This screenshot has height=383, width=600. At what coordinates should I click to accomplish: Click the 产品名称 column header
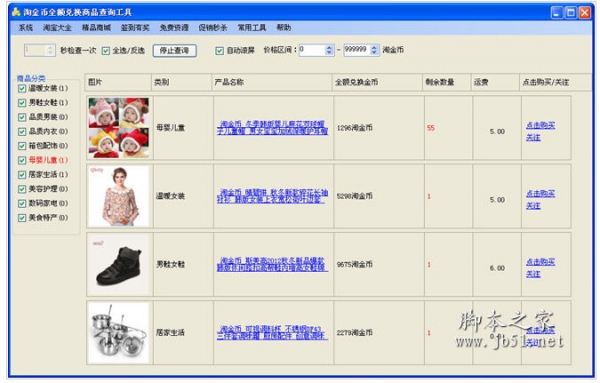click(x=272, y=82)
